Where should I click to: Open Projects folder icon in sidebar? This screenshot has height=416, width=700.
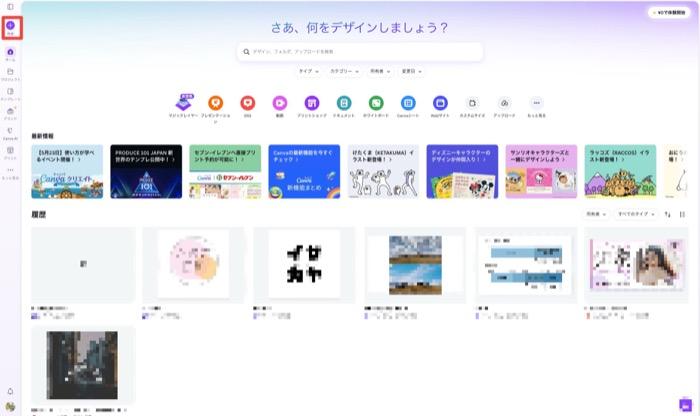point(10,71)
